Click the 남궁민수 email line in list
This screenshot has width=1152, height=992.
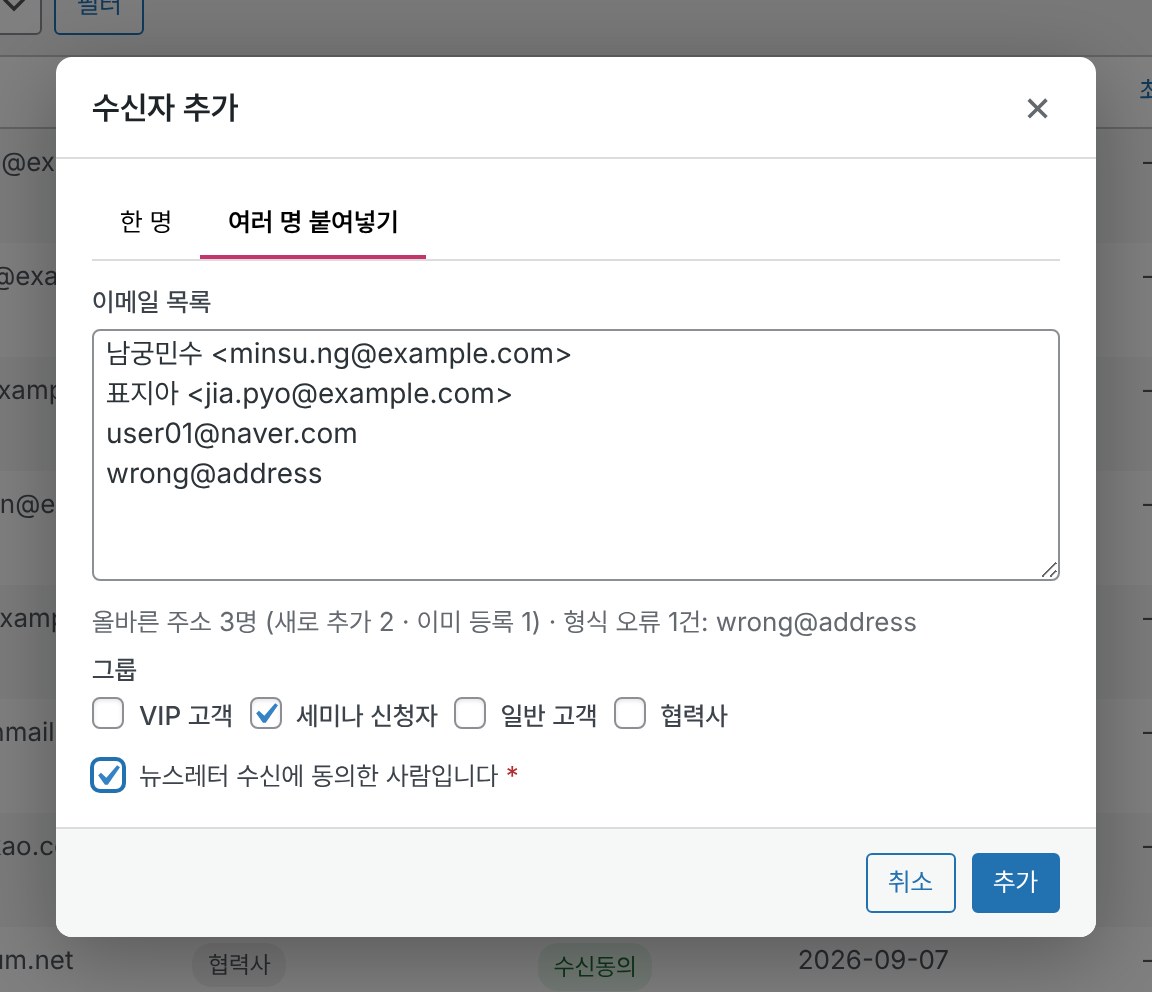[338, 353]
